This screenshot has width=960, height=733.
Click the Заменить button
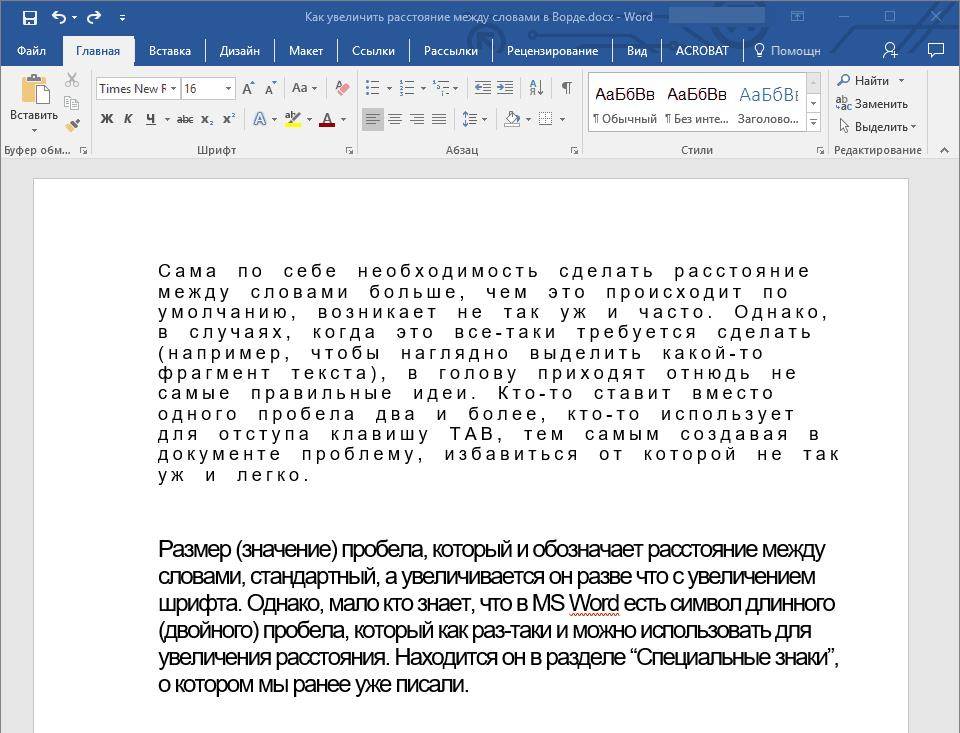coord(872,103)
